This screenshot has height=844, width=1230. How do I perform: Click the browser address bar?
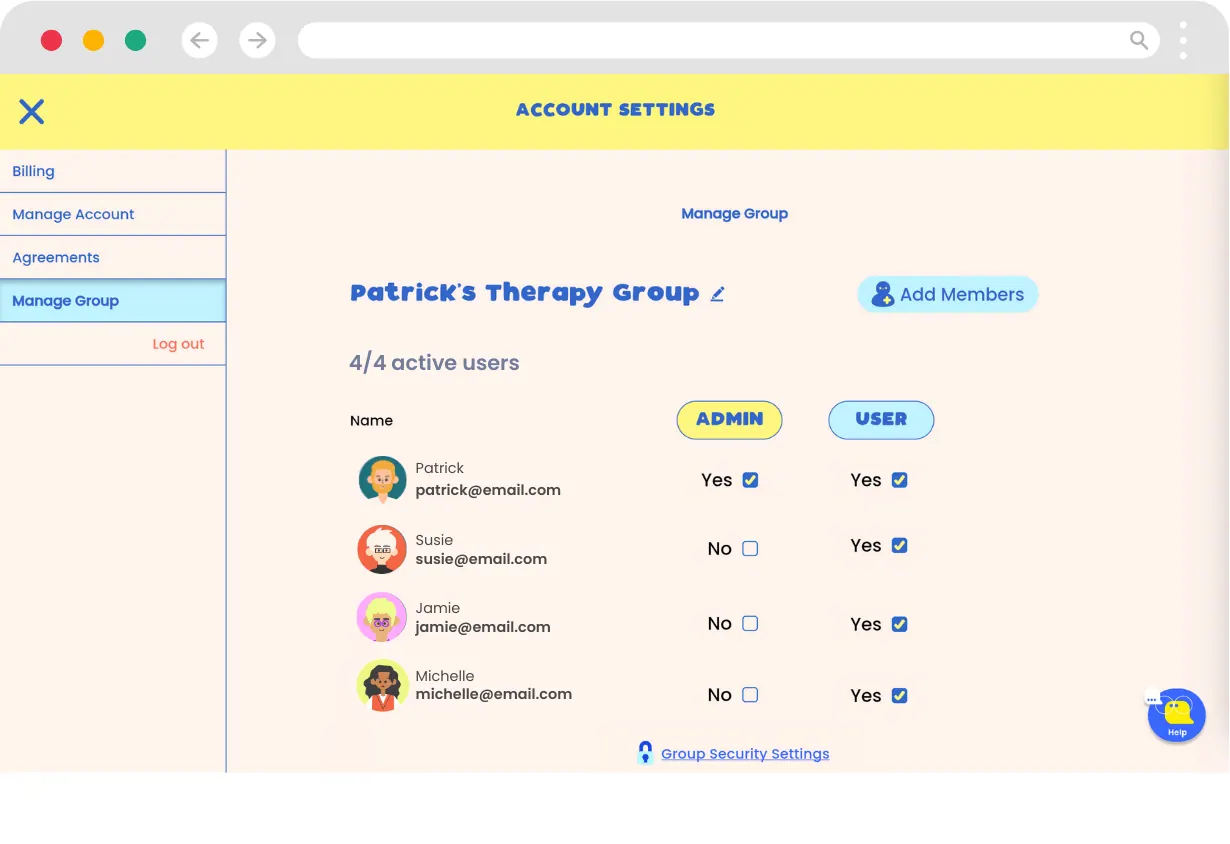[x=729, y=40]
